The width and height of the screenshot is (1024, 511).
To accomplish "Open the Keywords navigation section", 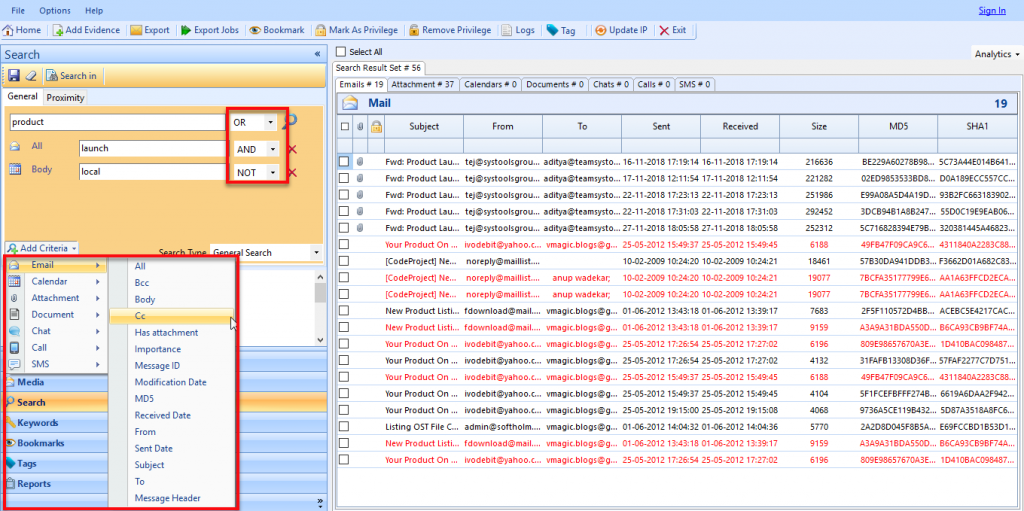I will pyautogui.click(x=163, y=423).
